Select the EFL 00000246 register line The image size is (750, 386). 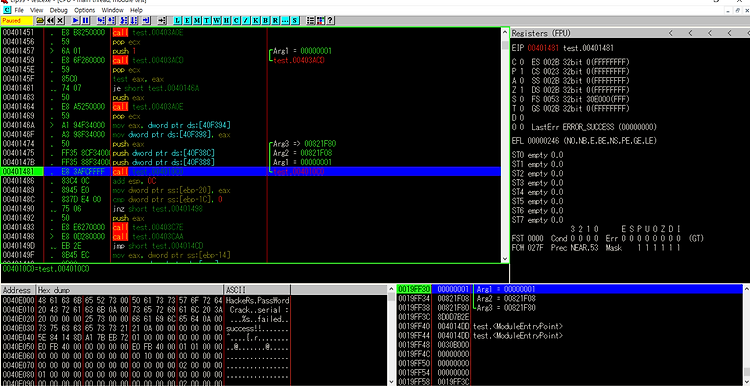tap(584, 141)
